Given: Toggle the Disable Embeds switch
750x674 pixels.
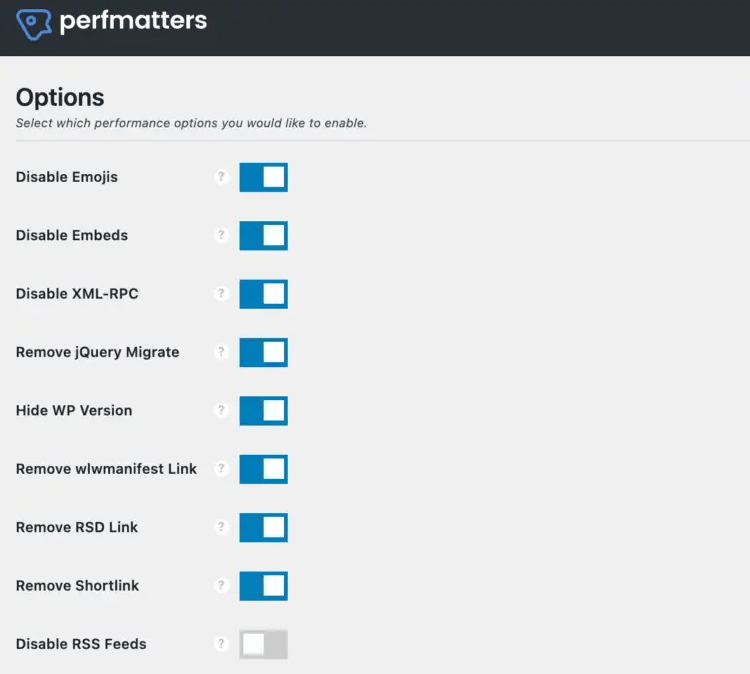Looking at the screenshot, I should [263, 235].
